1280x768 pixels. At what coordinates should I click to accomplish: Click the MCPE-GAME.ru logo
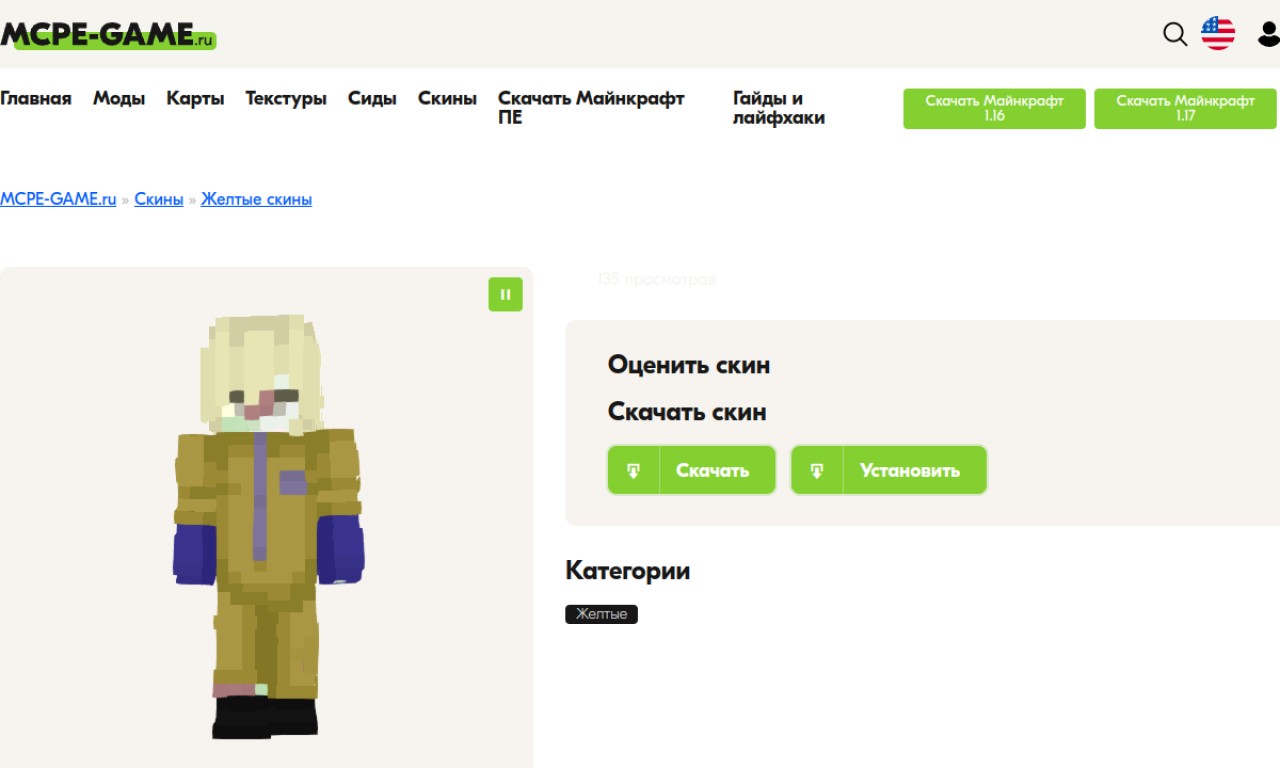[108, 35]
